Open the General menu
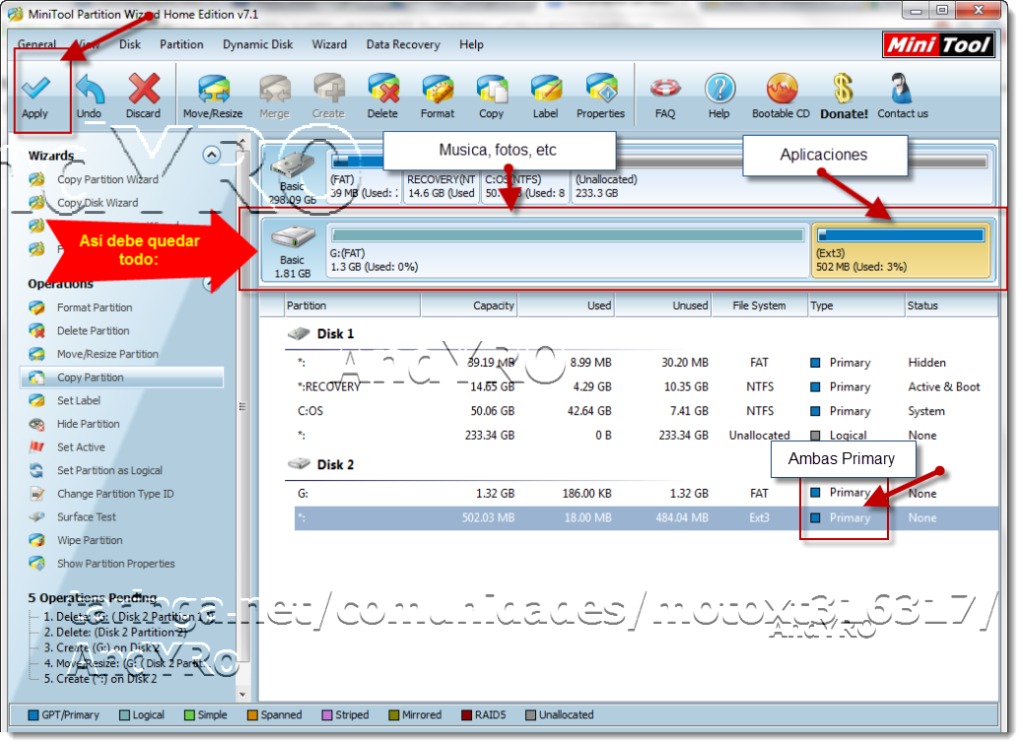 [37, 44]
